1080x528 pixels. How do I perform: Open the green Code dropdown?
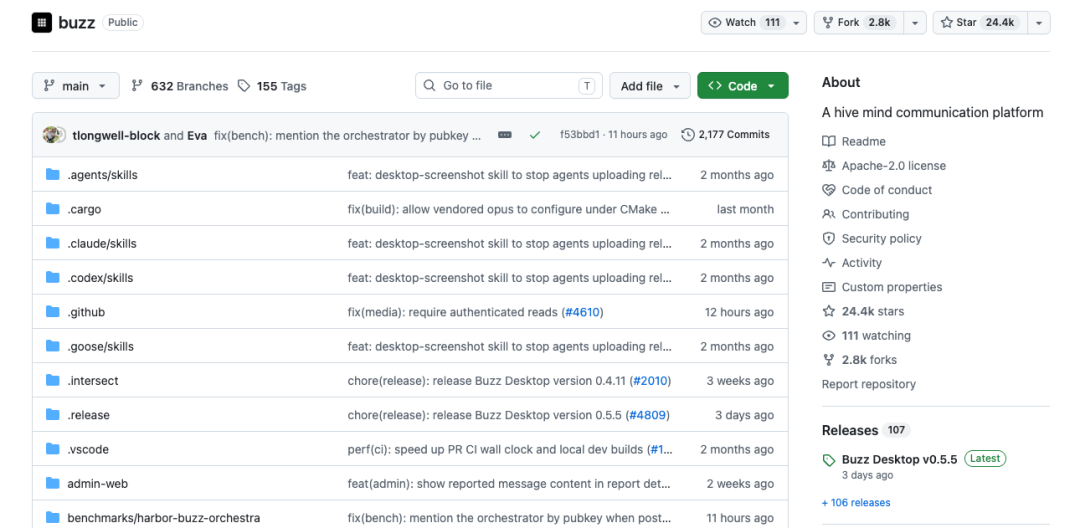tap(742, 86)
